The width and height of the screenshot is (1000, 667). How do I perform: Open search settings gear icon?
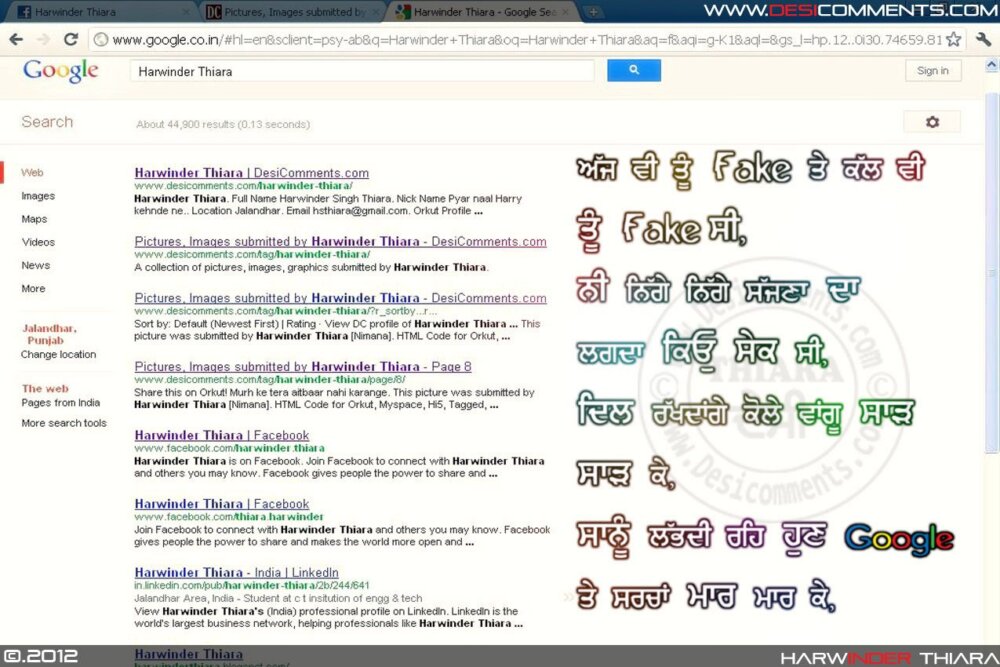[x=932, y=122]
